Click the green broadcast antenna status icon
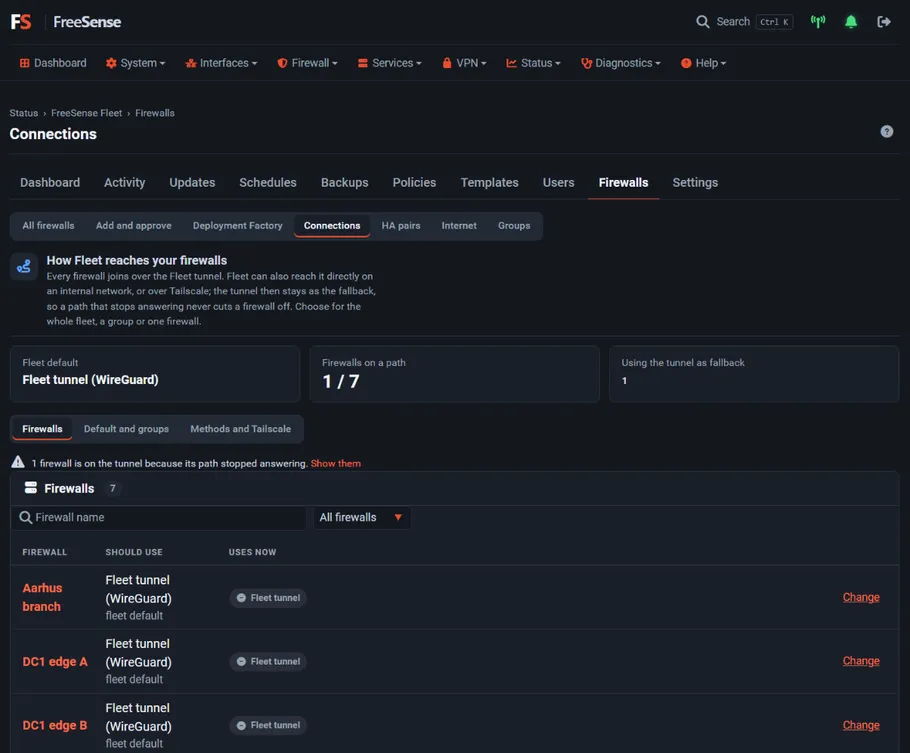 coord(818,22)
